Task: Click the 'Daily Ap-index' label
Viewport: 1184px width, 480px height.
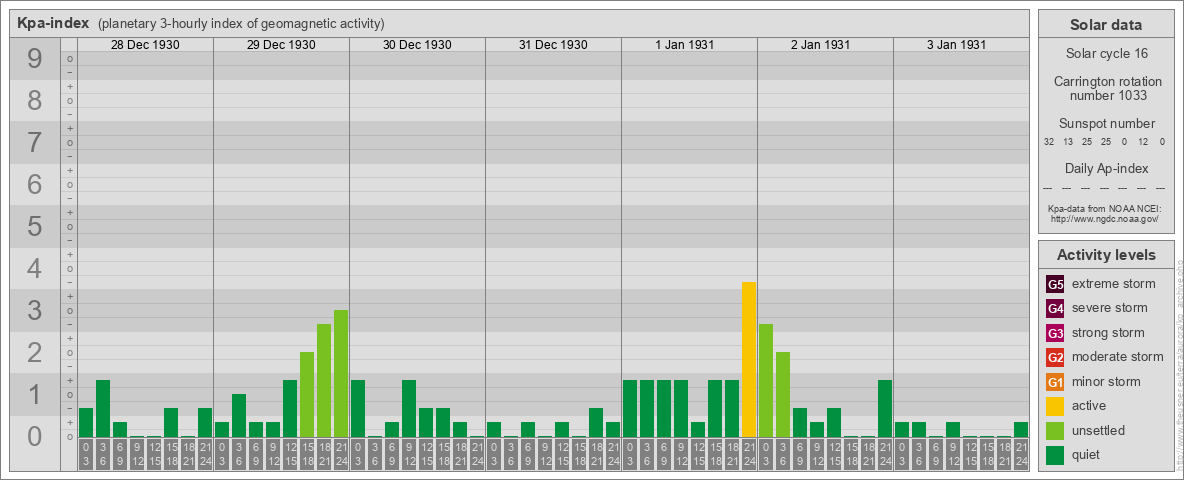Action: click(1106, 168)
